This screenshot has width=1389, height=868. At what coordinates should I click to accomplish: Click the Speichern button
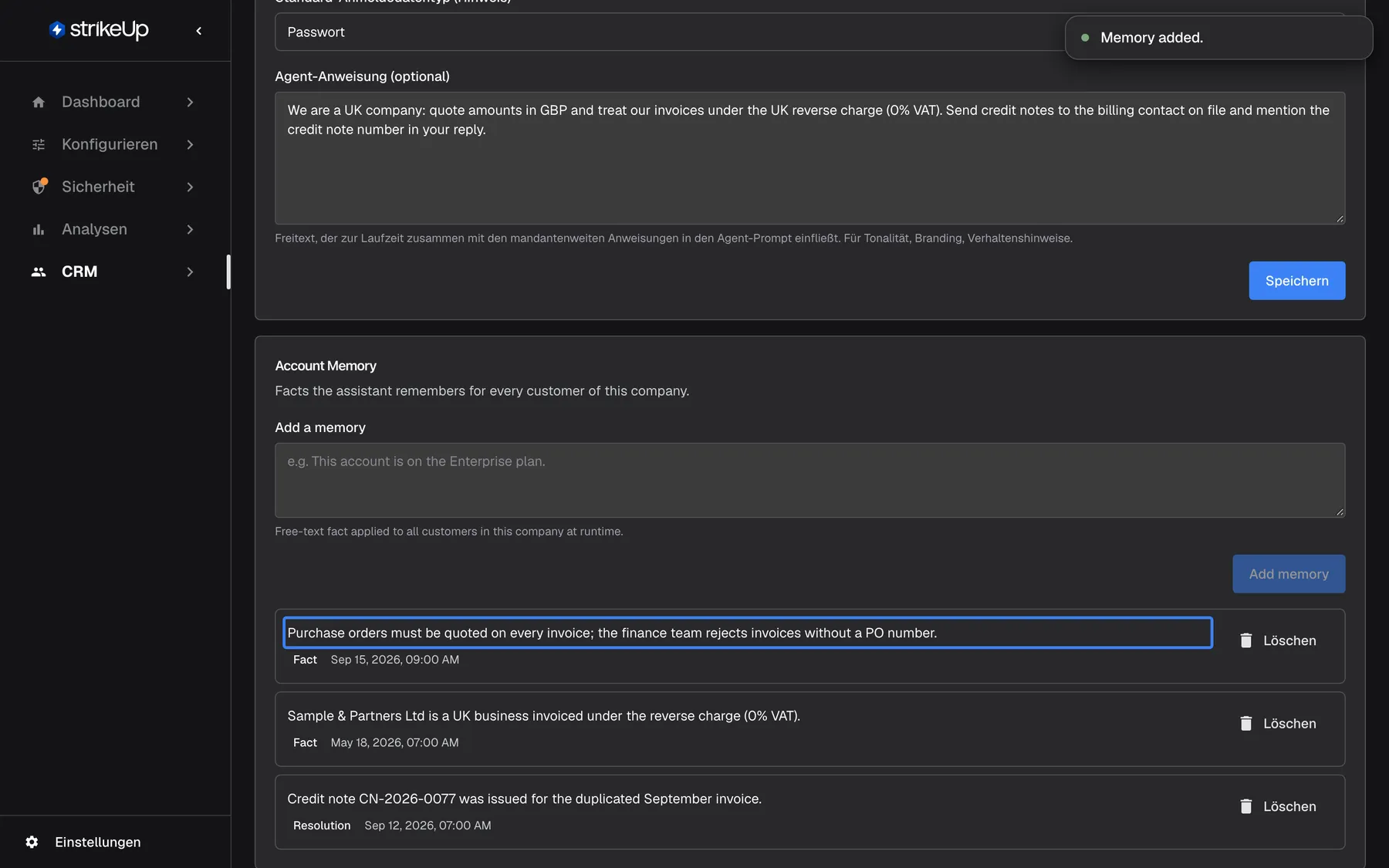point(1296,281)
